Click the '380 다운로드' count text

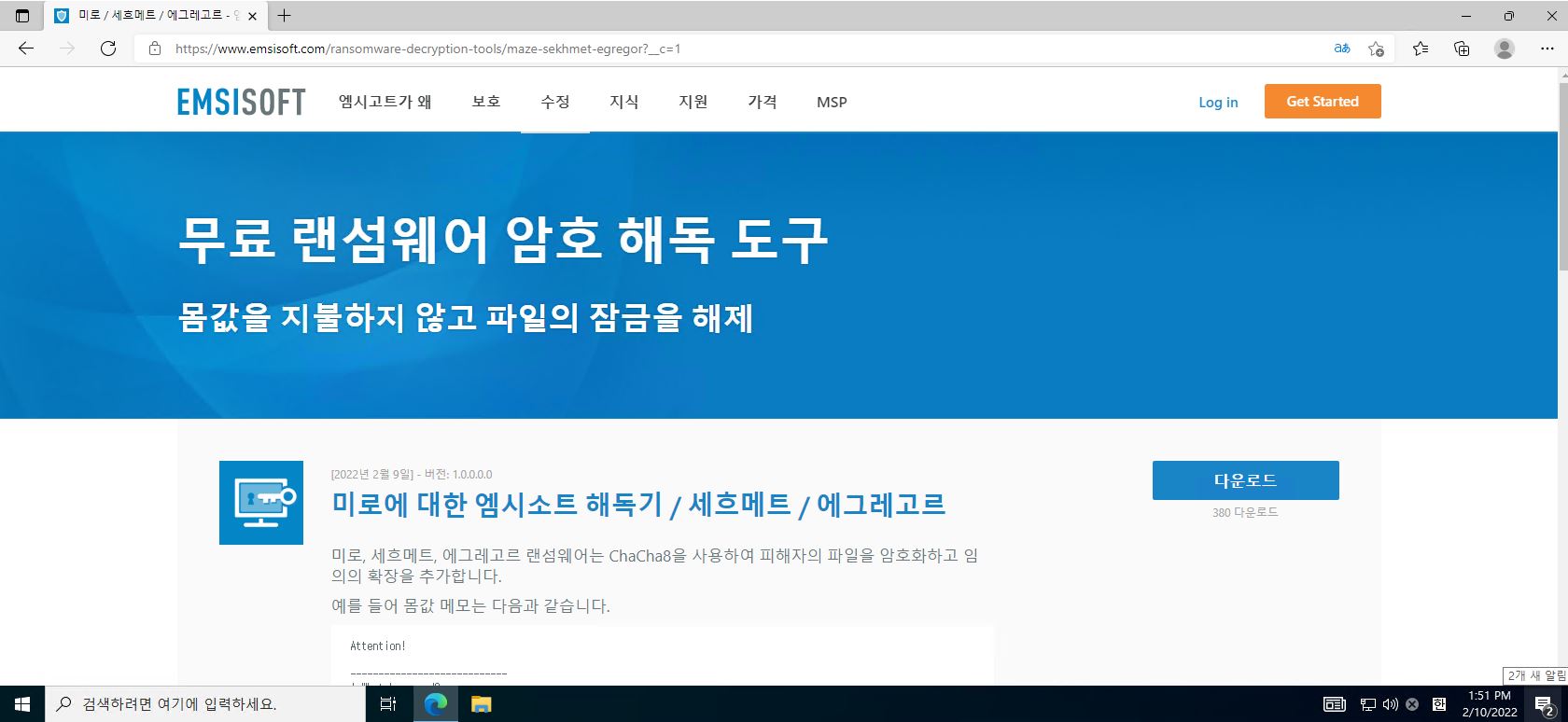point(1245,512)
